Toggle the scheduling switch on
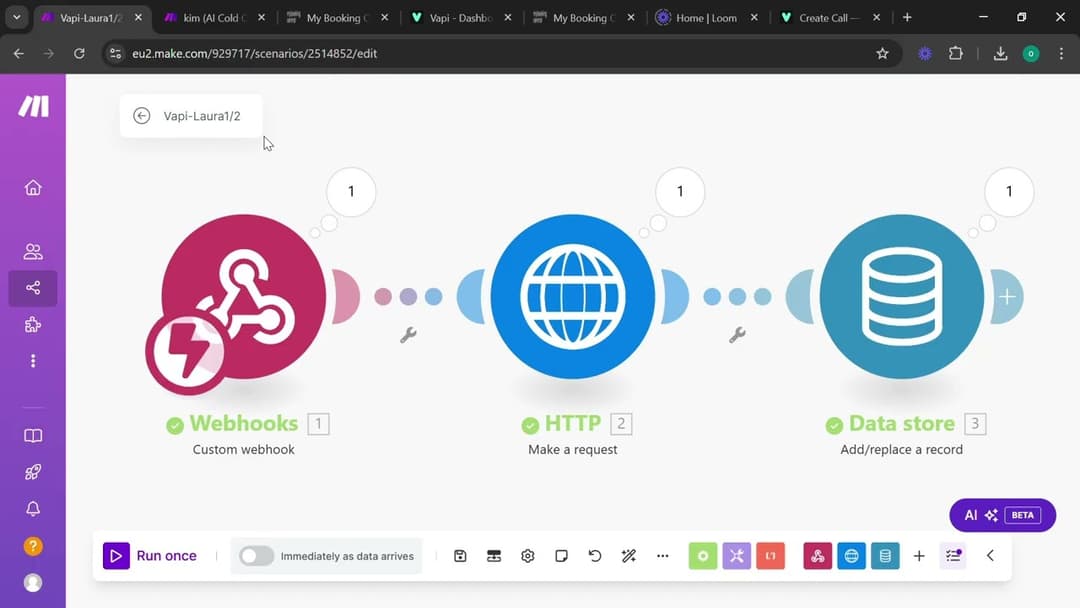The height and width of the screenshot is (608, 1080). click(x=256, y=556)
